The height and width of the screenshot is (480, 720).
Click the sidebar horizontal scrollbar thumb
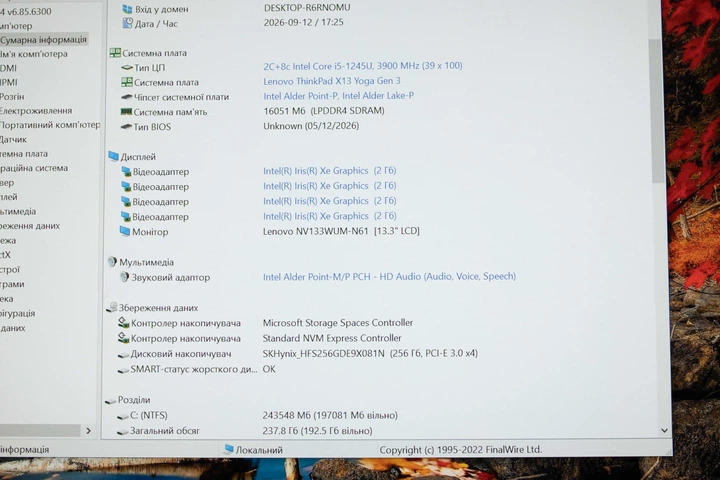(40, 430)
